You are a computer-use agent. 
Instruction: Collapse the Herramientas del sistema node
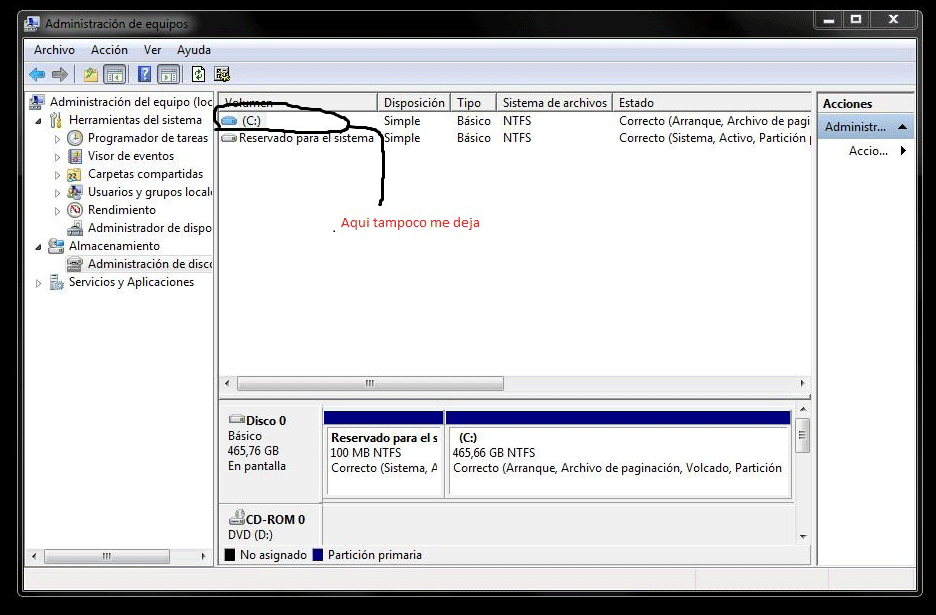[39, 121]
